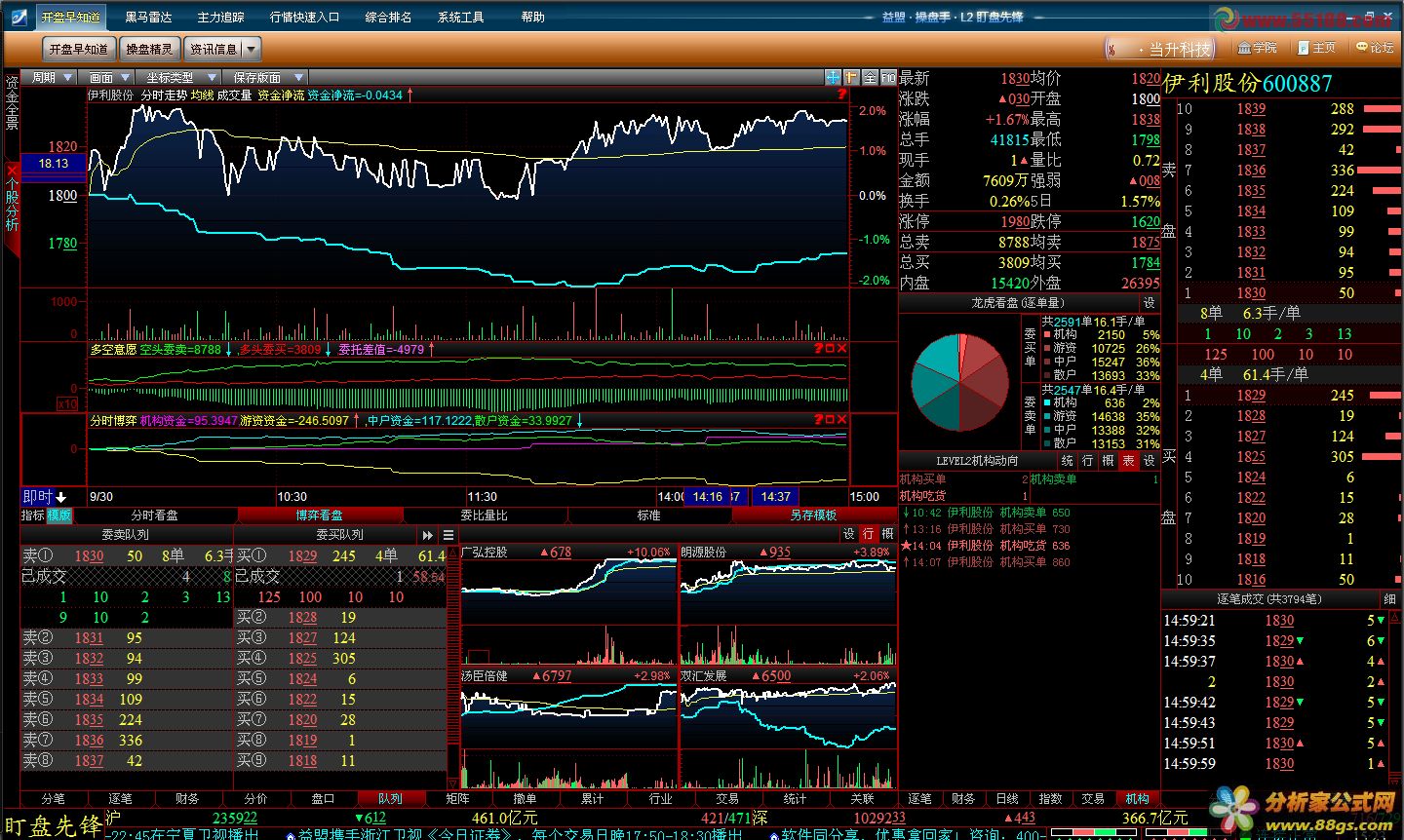Toggle the crosshair cursor icon above chart
This screenshot has height=840, width=1404.
833,77
